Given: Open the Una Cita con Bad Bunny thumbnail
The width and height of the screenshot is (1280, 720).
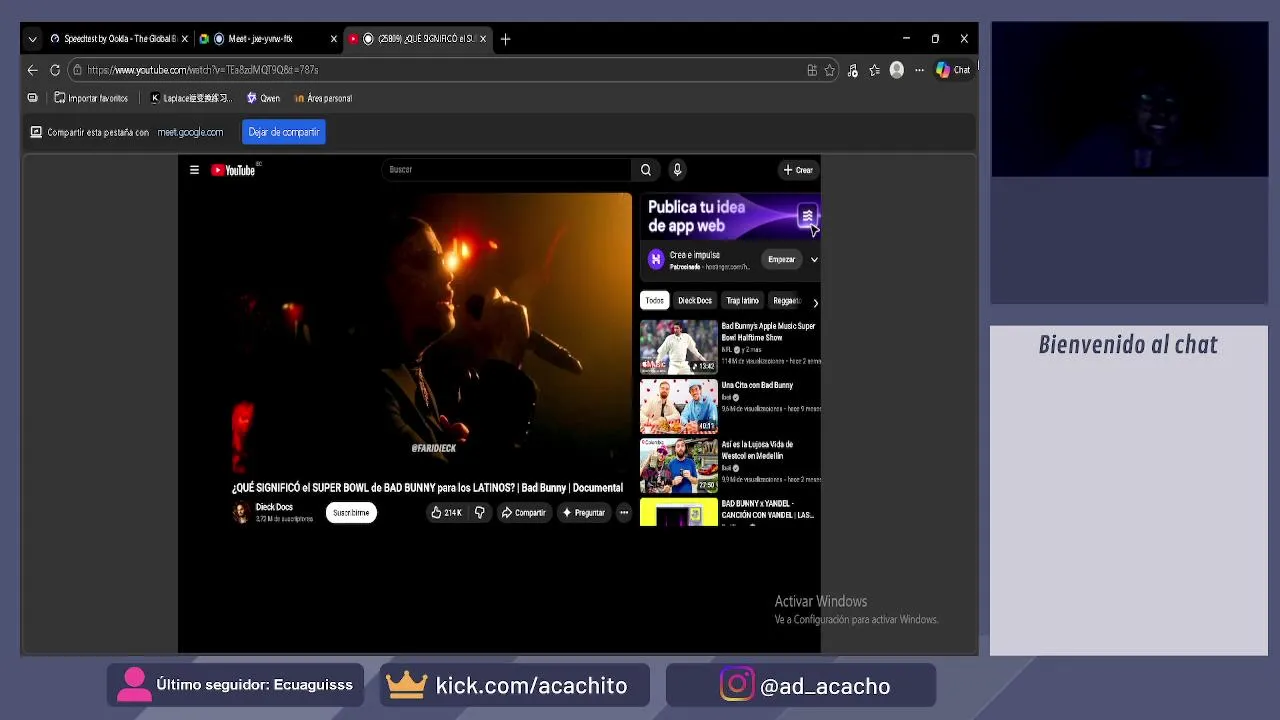Looking at the screenshot, I should (x=679, y=406).
